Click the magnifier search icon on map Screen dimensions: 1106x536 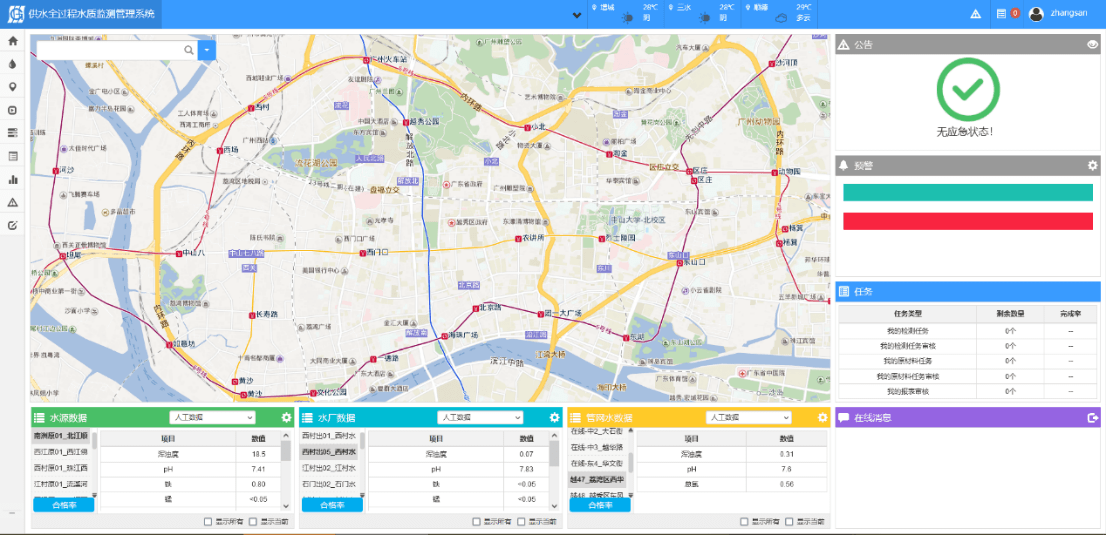(x=189, y=49)
